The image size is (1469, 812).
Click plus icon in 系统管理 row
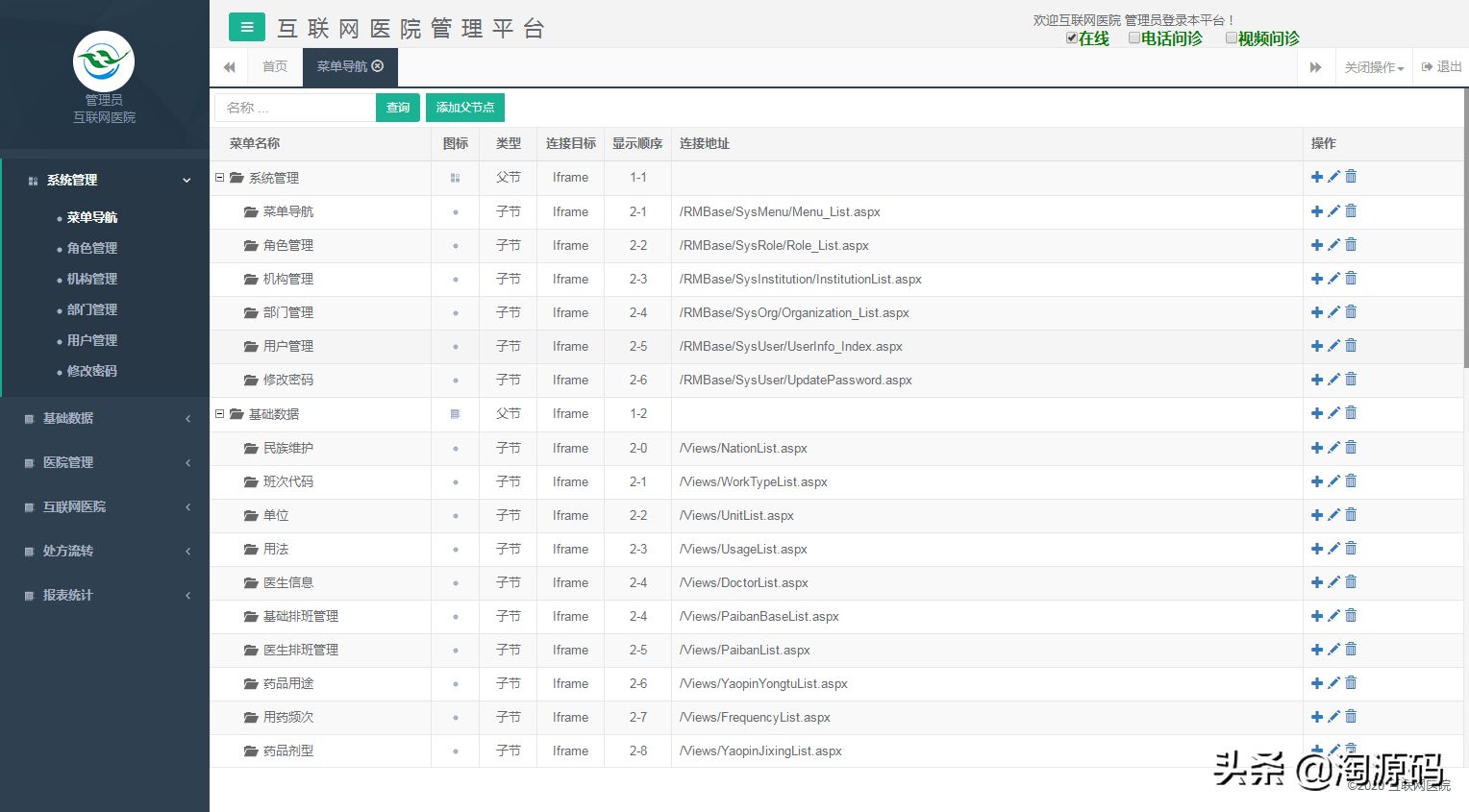1317,177
